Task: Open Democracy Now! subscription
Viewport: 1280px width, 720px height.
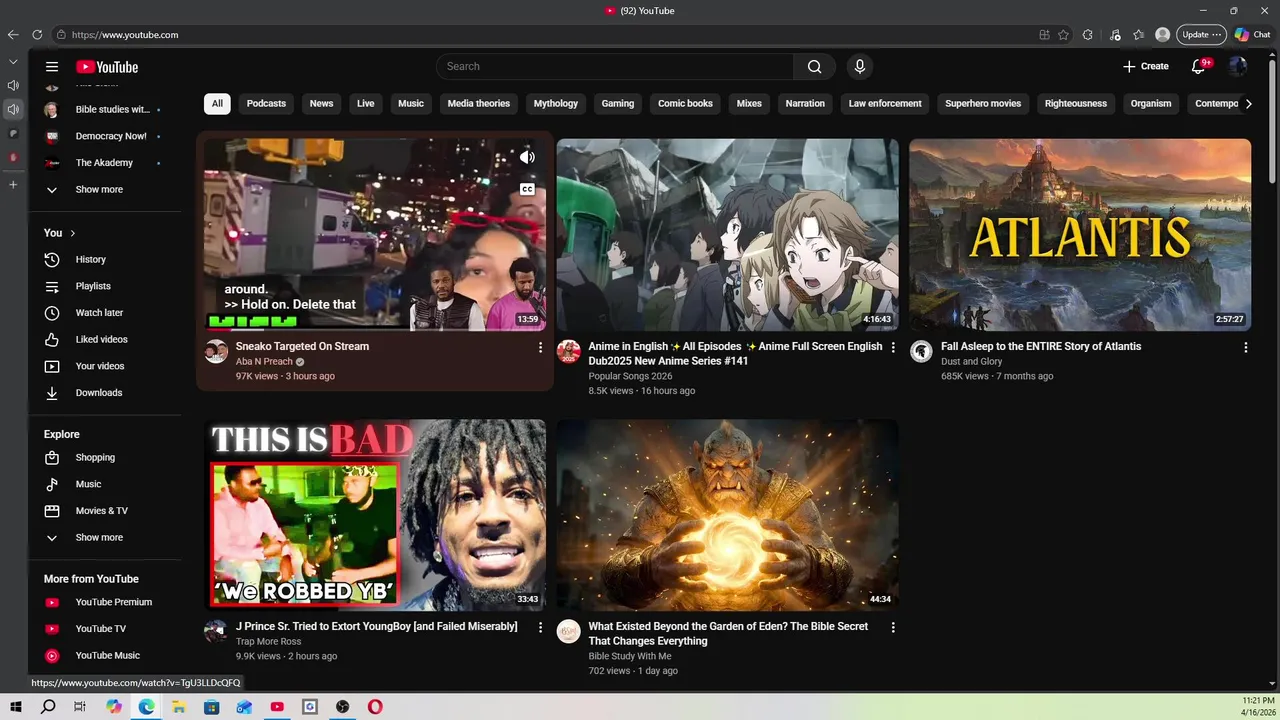Action: (105, 136)
